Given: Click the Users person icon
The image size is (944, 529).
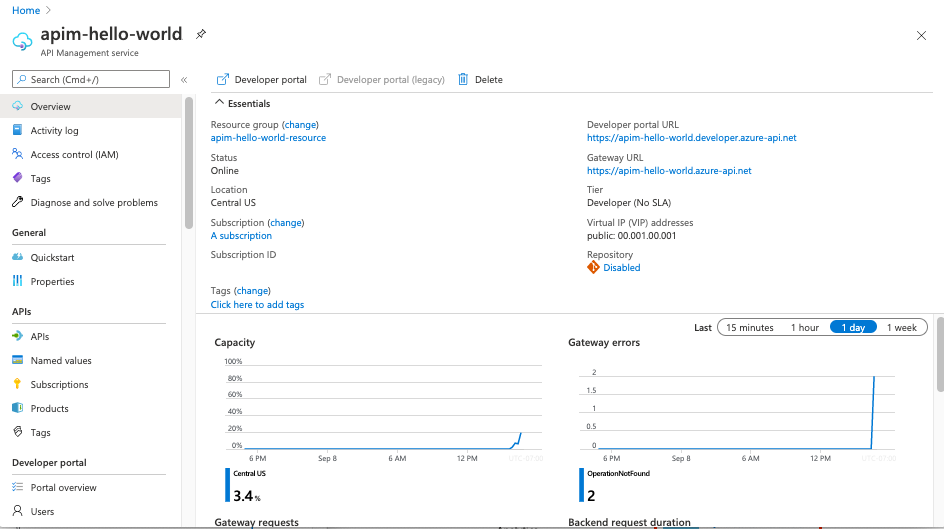Looking at the screenshot, I should coord(17,511).
